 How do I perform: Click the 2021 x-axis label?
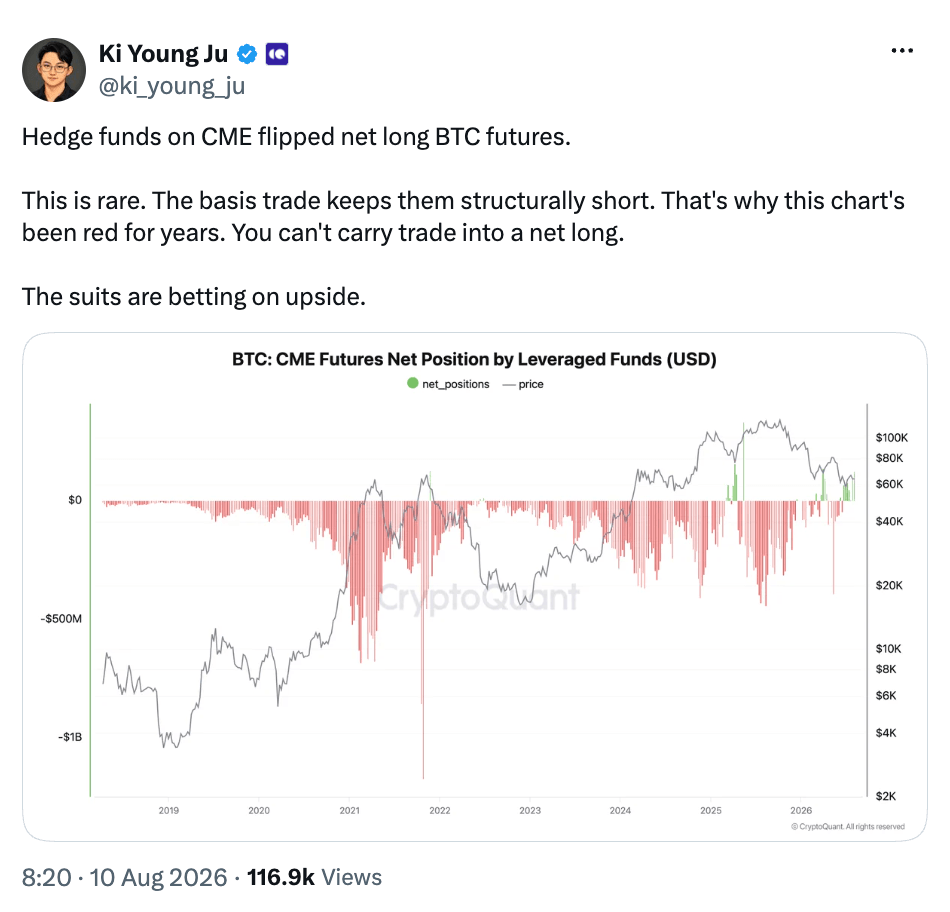350,810
